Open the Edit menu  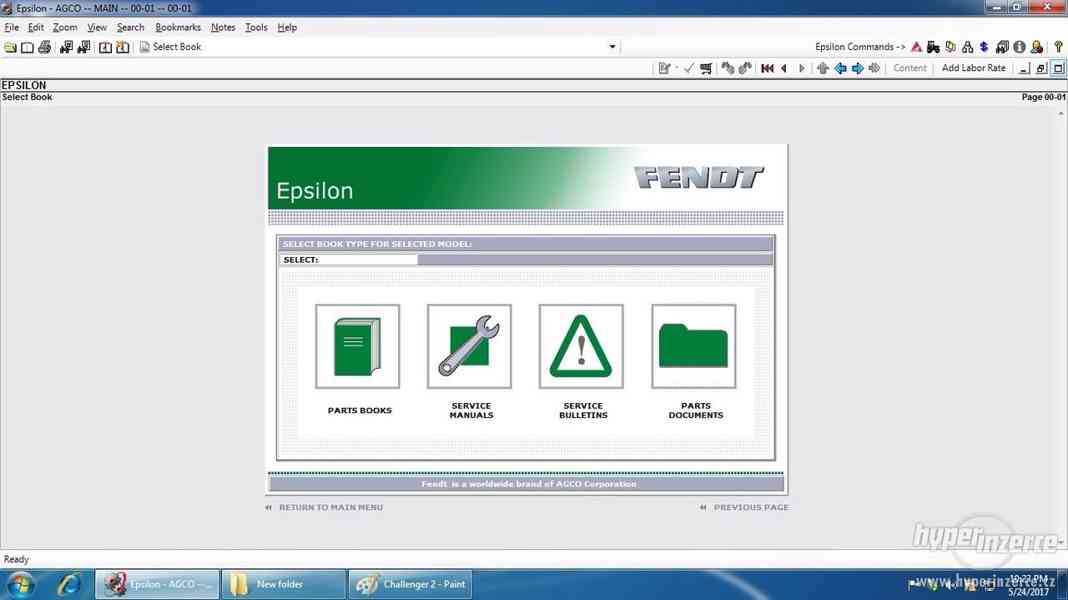pyautogui.click(x=36, y=27)
